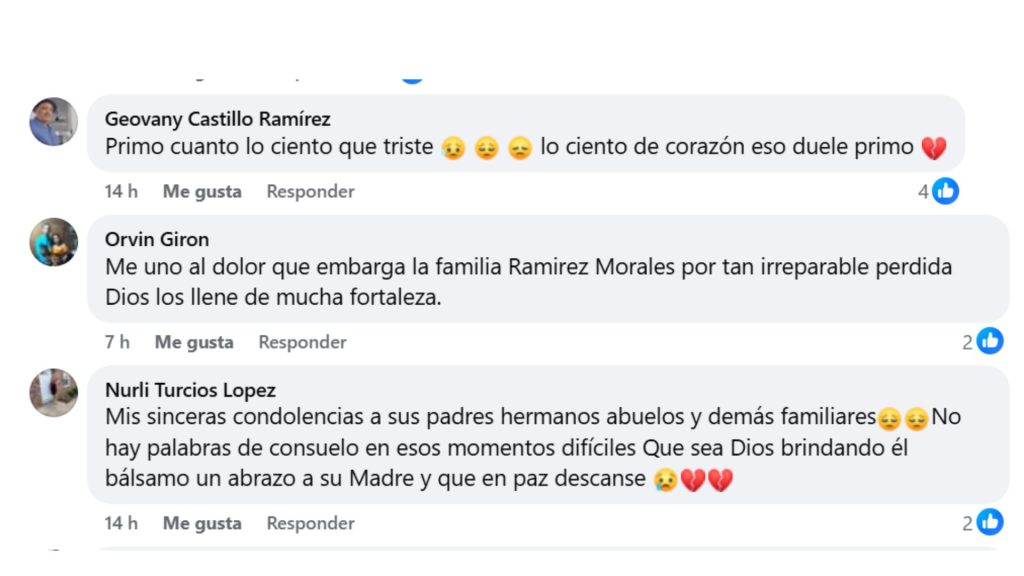Select the crying face emoji in Nurli's comment
Image resolution: width=1024 pixels, height=576 pixels.
pos(664,479)
